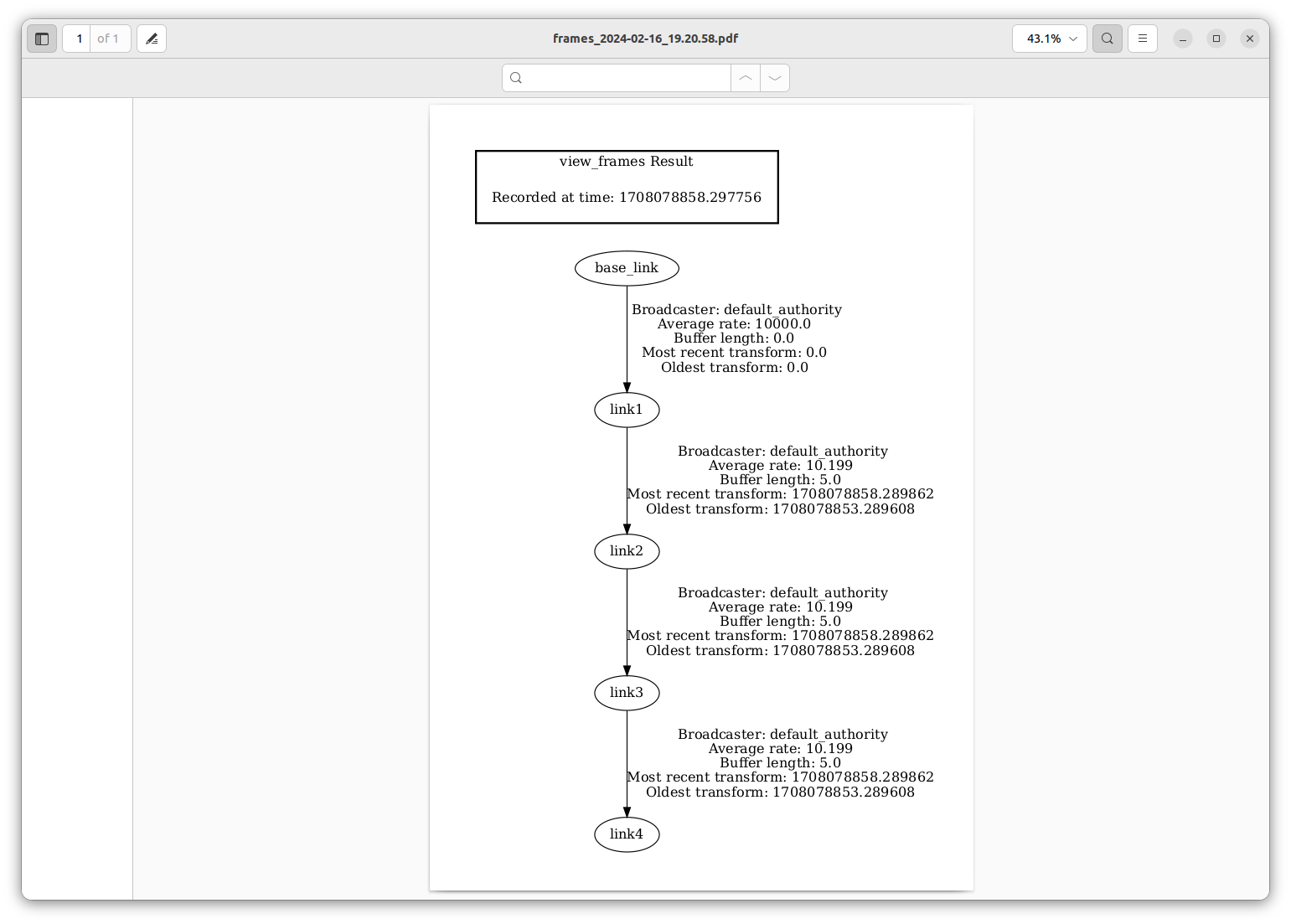Close the frames PDF window
Image resolution: width=1291 pixels, height=924 pixels.
[1249, 39]
